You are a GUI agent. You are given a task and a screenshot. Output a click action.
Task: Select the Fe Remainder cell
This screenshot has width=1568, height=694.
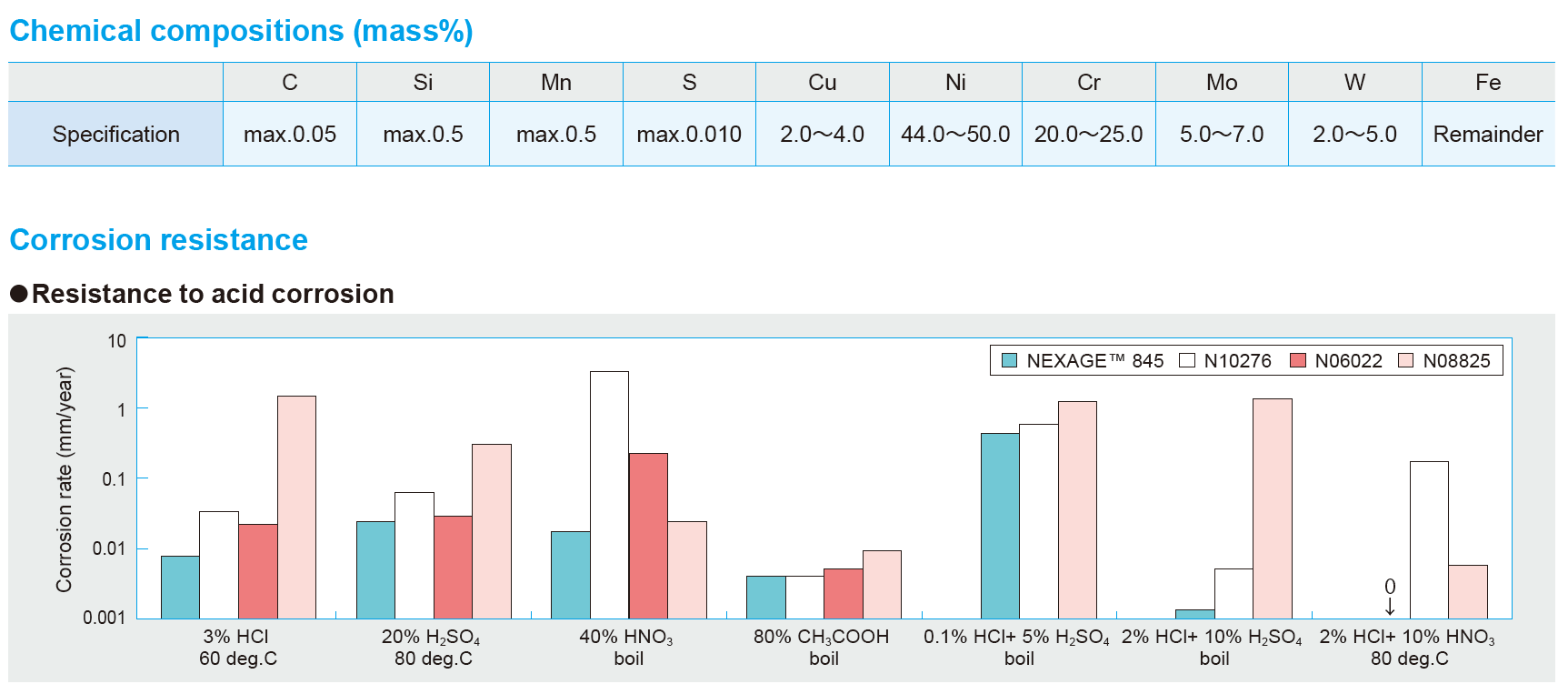[x=1488, y=135]
